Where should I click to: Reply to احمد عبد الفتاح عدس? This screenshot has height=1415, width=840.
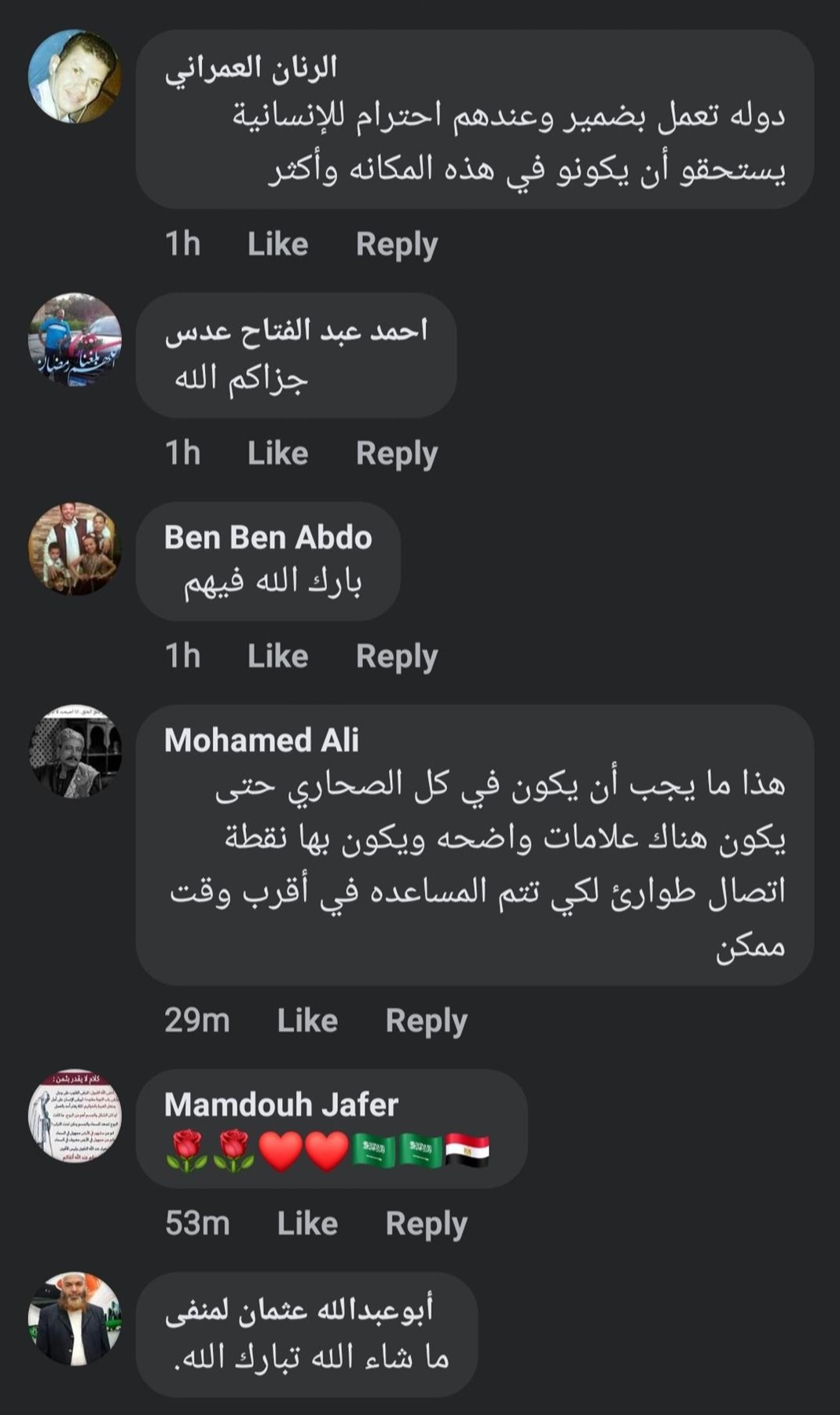tap(396, 454)
